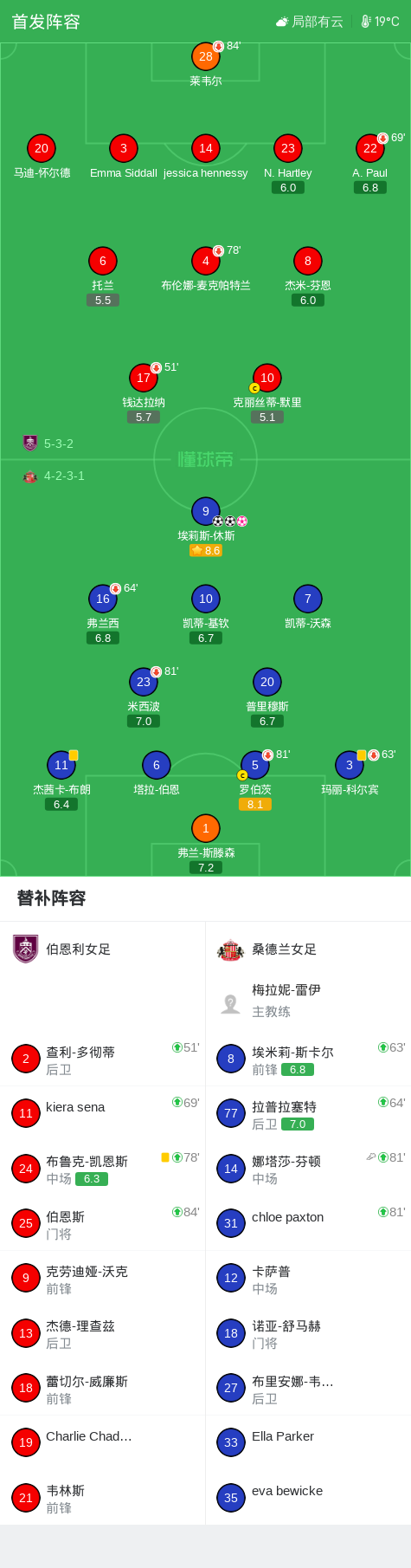The height and width of the screenshot is (1568, 411).
Task: Open substitute kiera sena row
Action: click(x=103, y=1113)
